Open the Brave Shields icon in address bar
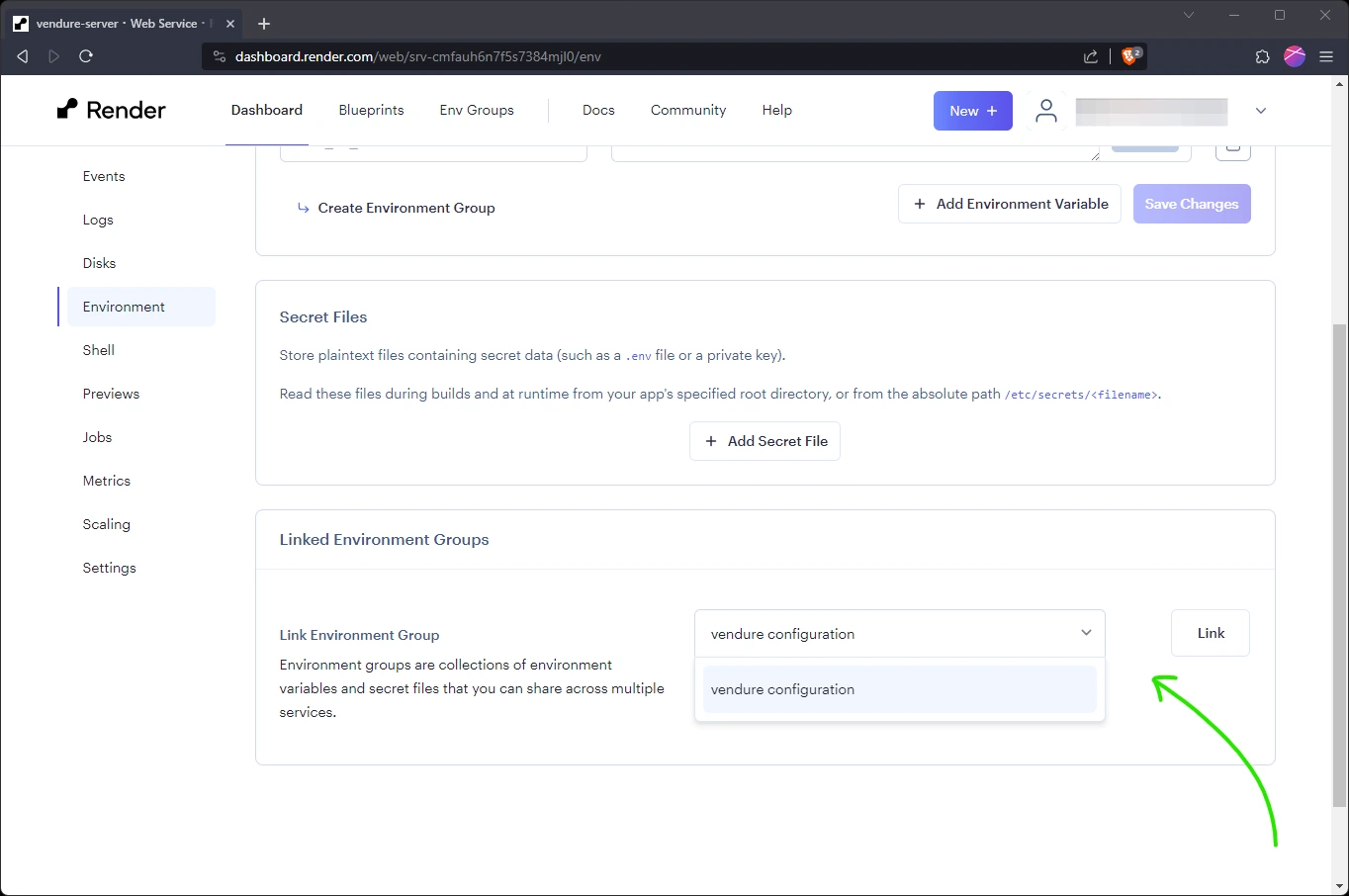Screen dimensions: 1349x896 point(1130,56)
